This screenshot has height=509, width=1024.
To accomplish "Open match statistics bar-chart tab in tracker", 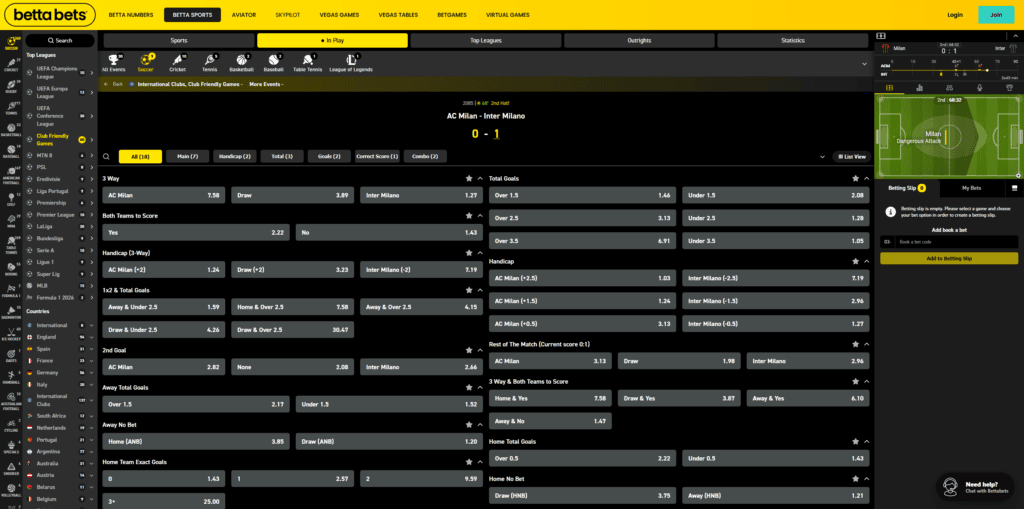I will tap(920, 88).
